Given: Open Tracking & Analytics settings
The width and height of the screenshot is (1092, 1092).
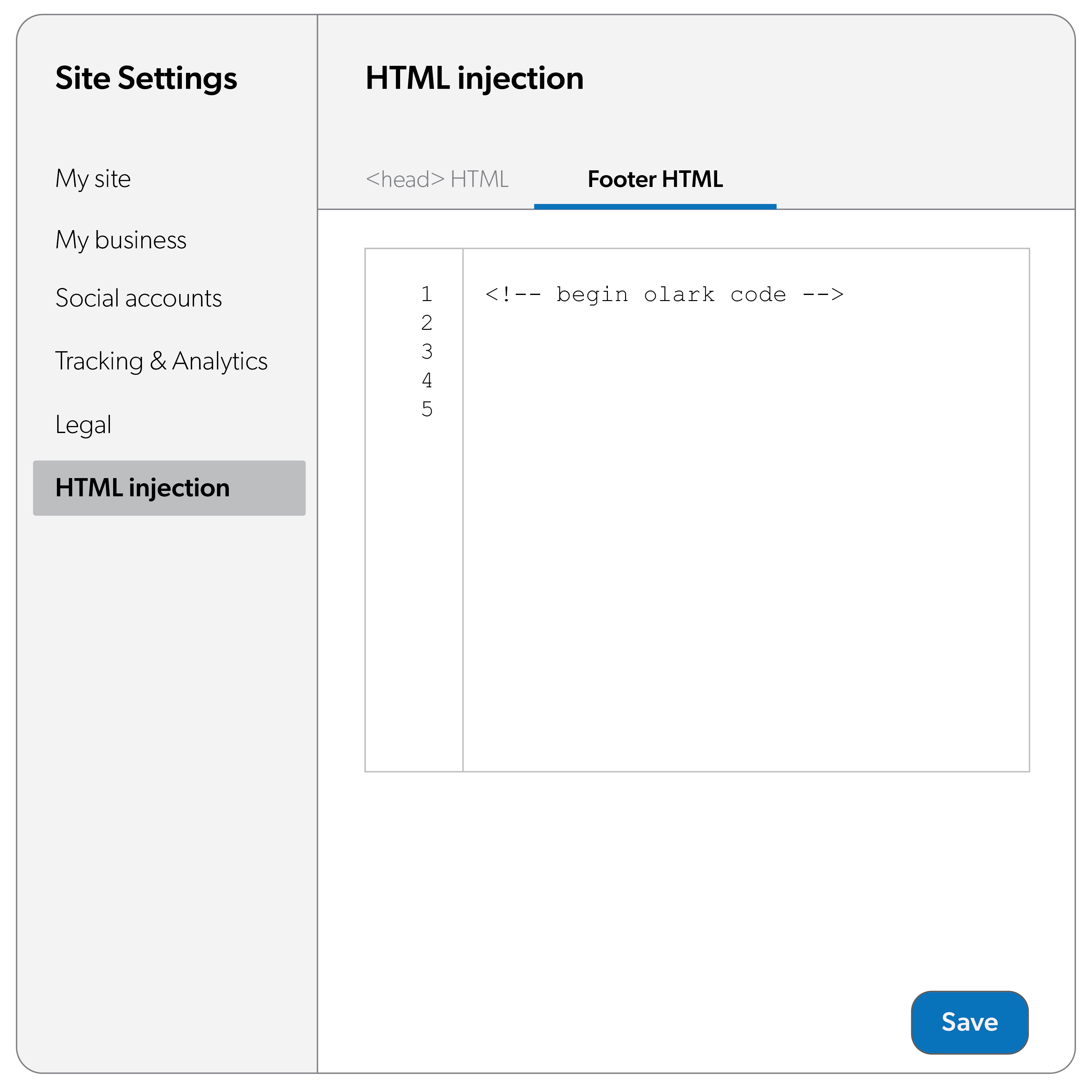Looking at the screenshot, I should [161, 361].
